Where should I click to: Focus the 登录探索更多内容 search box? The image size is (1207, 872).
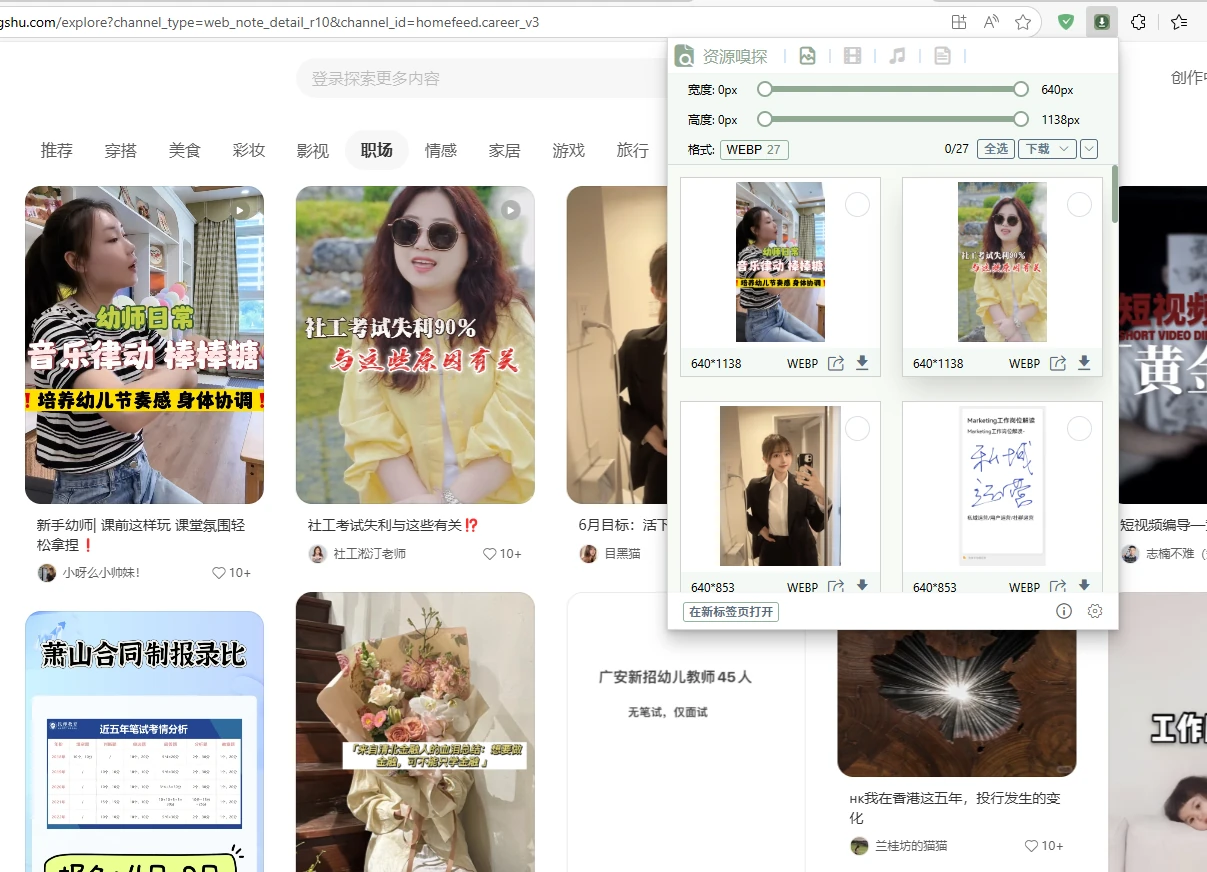pos(480,78)
